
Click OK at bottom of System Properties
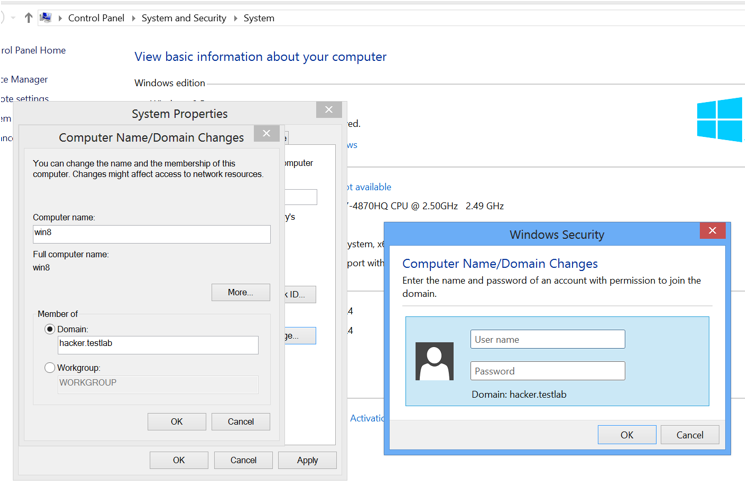[179, 460]
